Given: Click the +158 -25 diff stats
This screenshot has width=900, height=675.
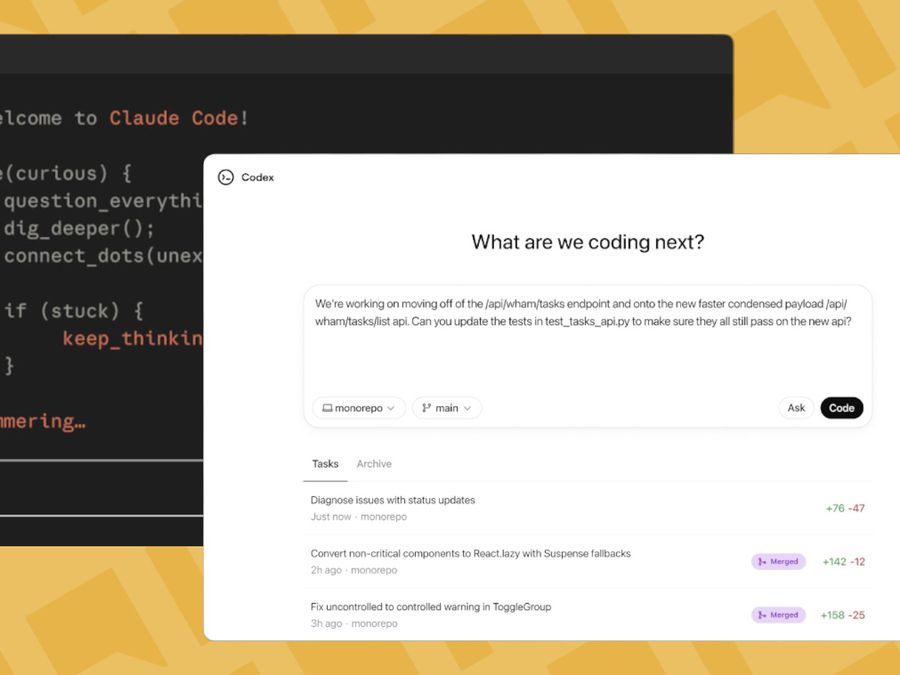Looking at the screenshot, I should coord(843,615).
